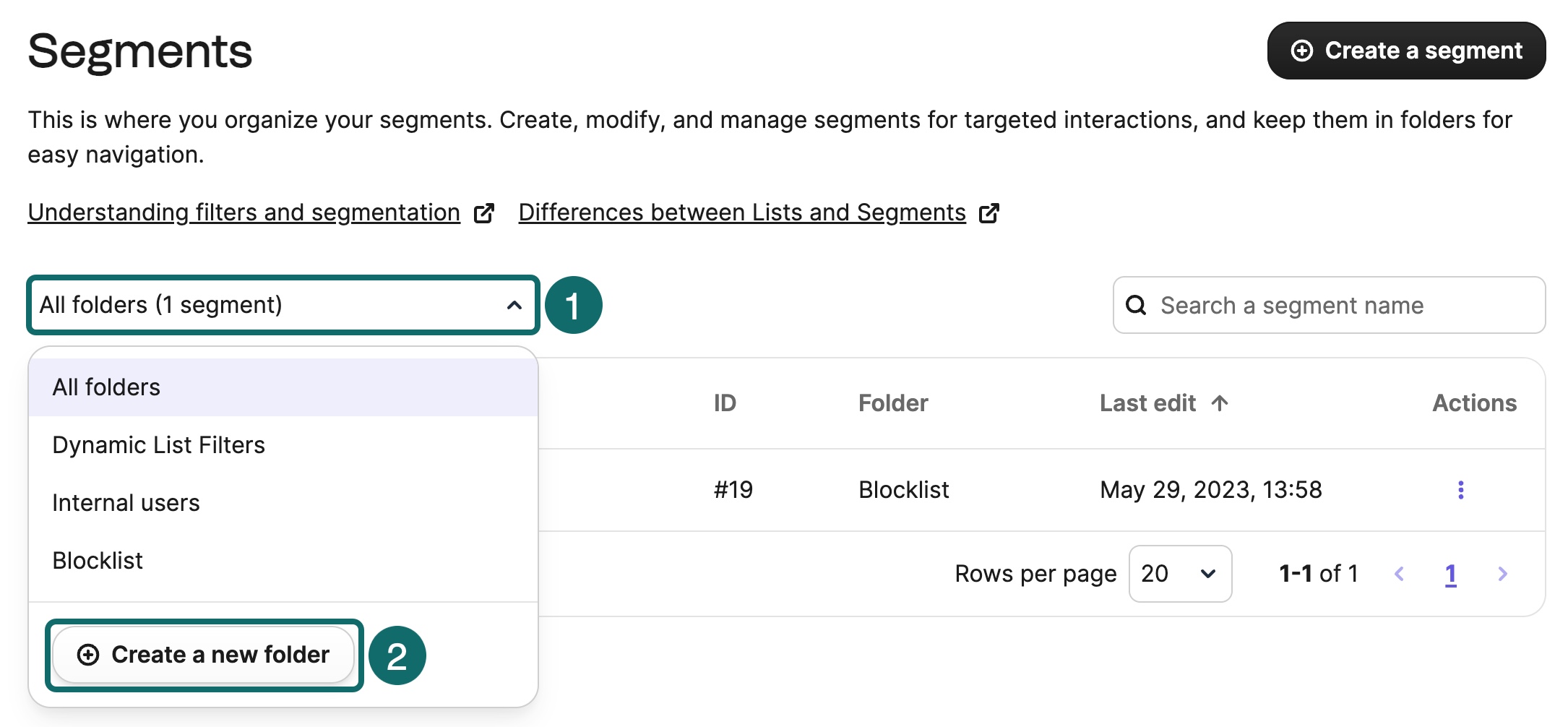Open the Rows per page dropdown

1179,574
